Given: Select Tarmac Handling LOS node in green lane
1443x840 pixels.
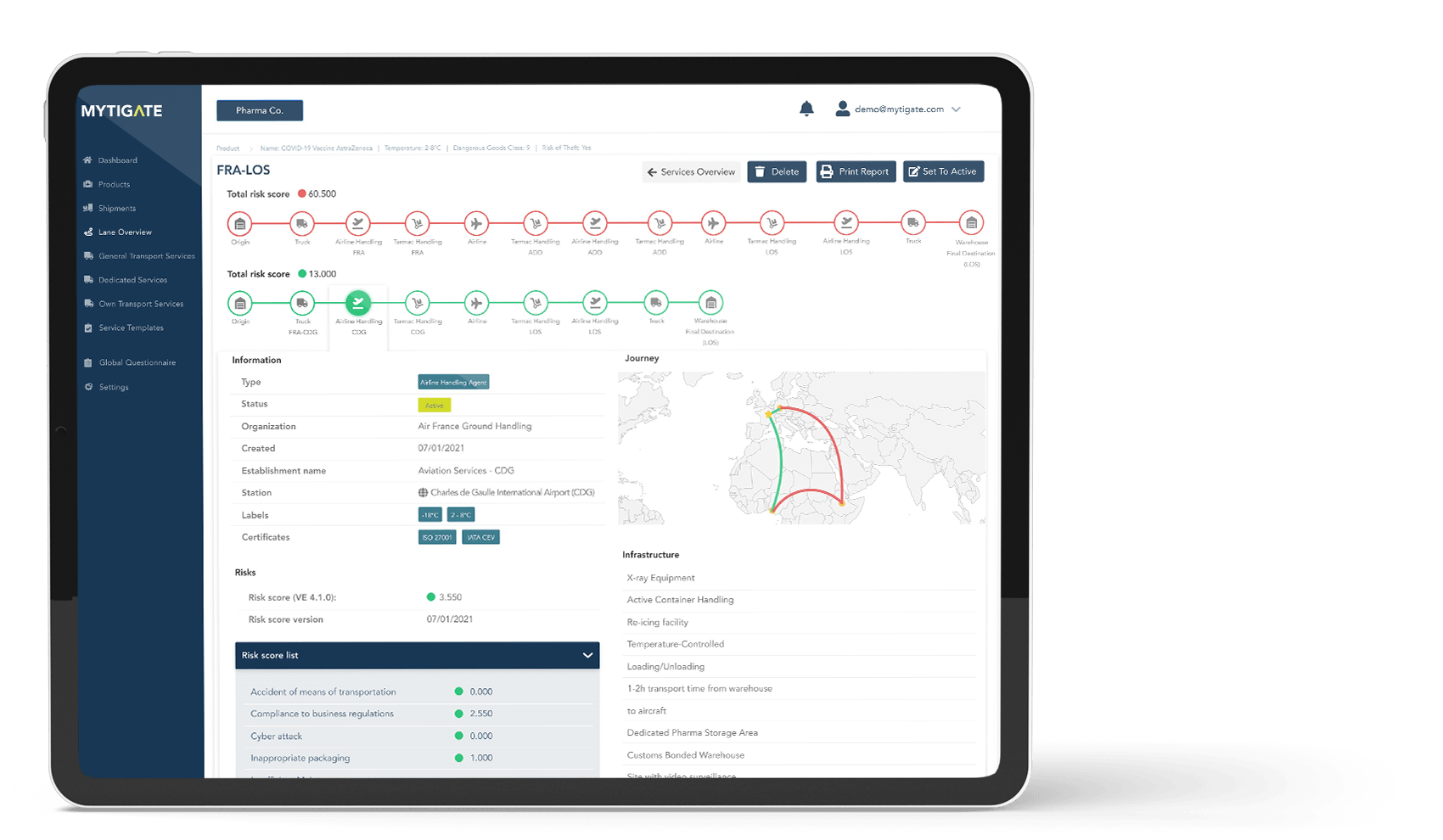Looking at the screenshot, I should [536, 303].
